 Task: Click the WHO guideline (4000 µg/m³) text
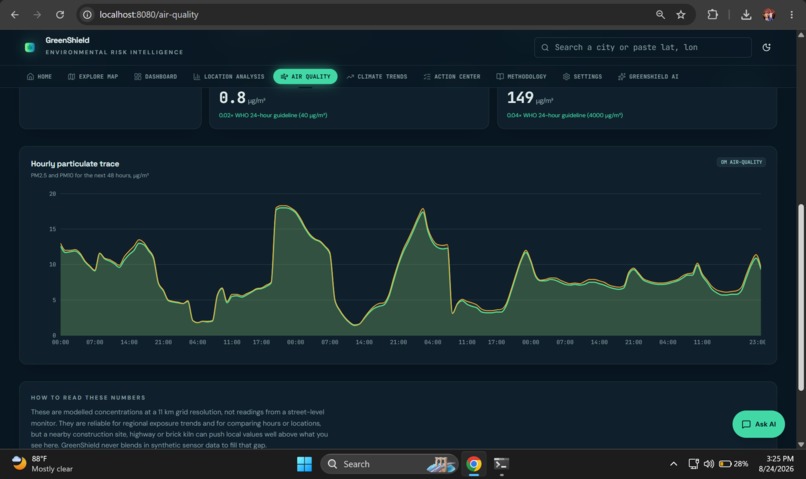pyautogui.click(x=565, y=115)
